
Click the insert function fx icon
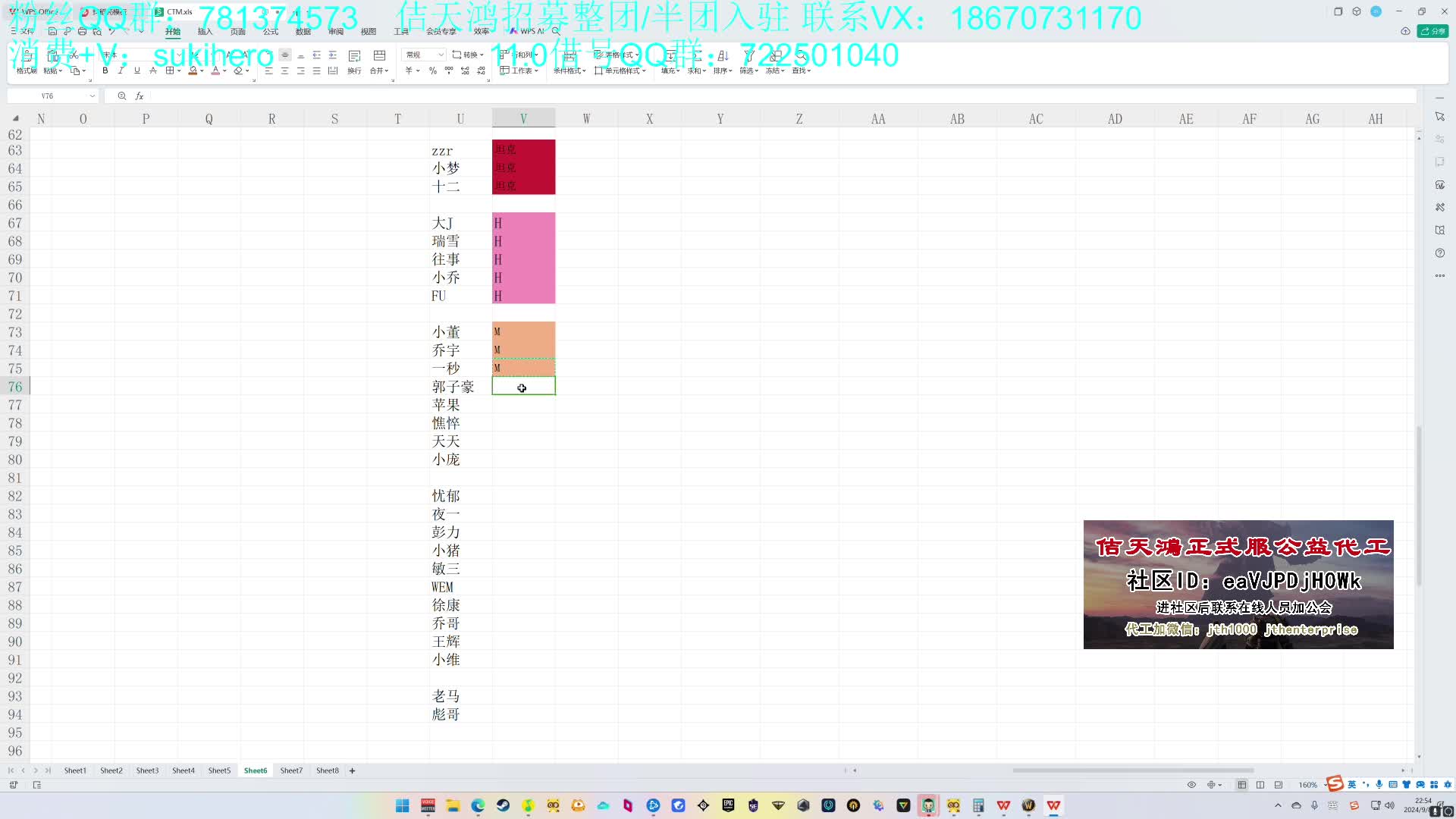[140, 96]
